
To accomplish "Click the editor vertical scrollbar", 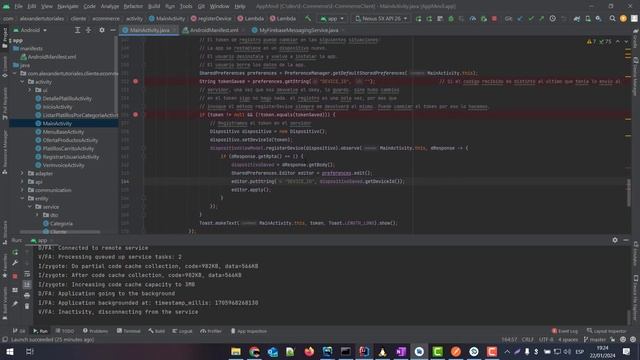I will pos(629,193).
